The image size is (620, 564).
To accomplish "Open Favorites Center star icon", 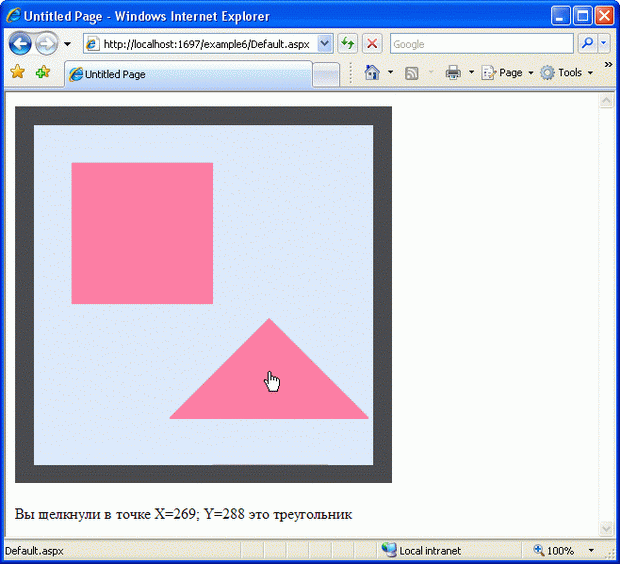I will coord(17,73).
